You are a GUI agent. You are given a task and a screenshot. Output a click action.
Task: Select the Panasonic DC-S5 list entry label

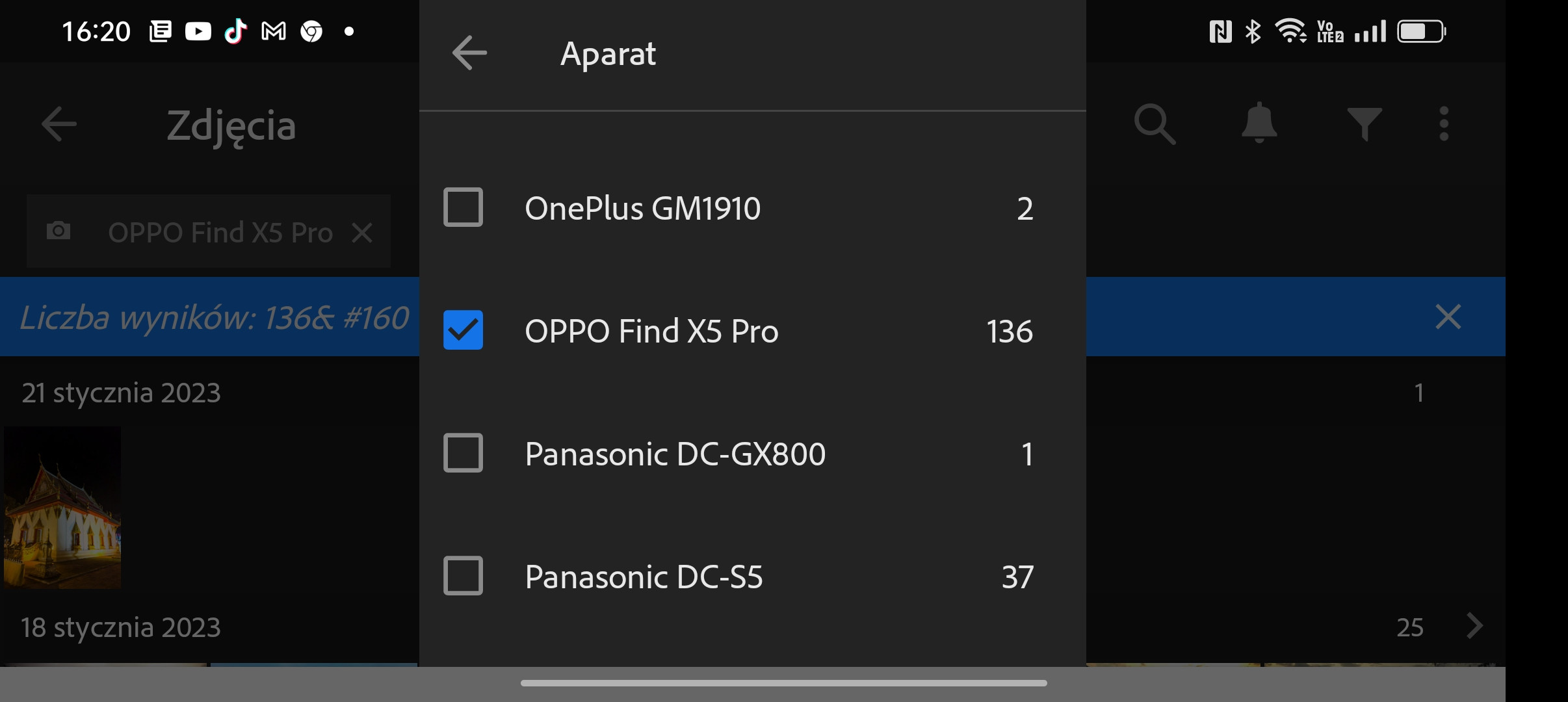[644, 577]
